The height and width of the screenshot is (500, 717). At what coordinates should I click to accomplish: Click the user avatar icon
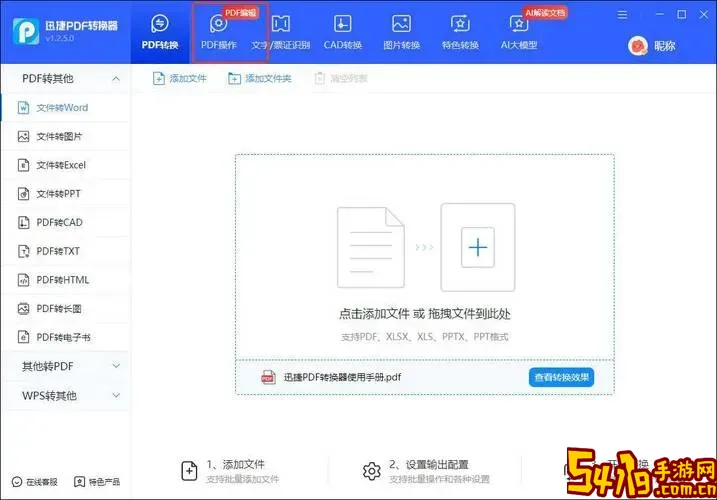pos(638,46)
